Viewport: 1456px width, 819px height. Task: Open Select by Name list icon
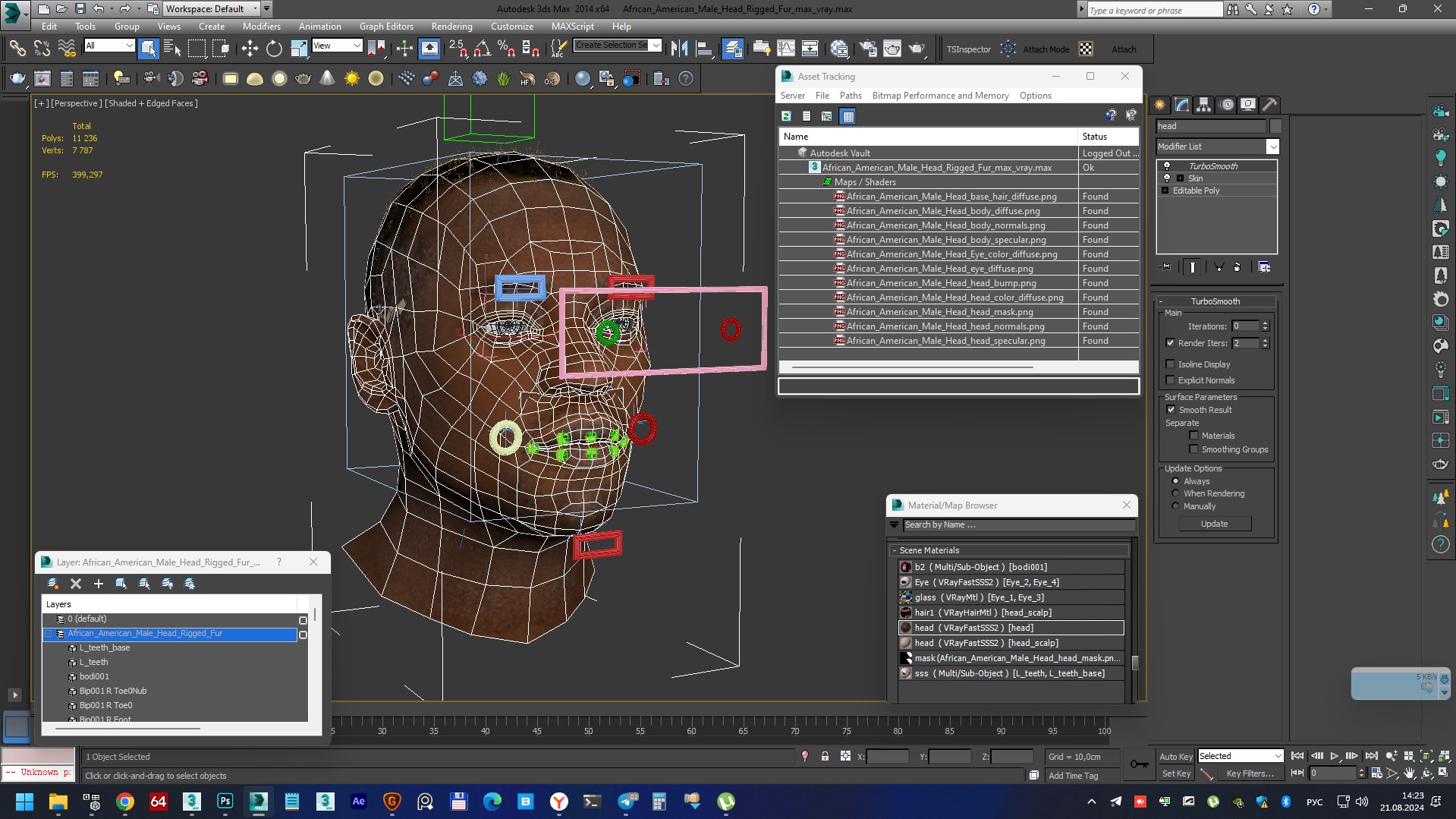172,49
